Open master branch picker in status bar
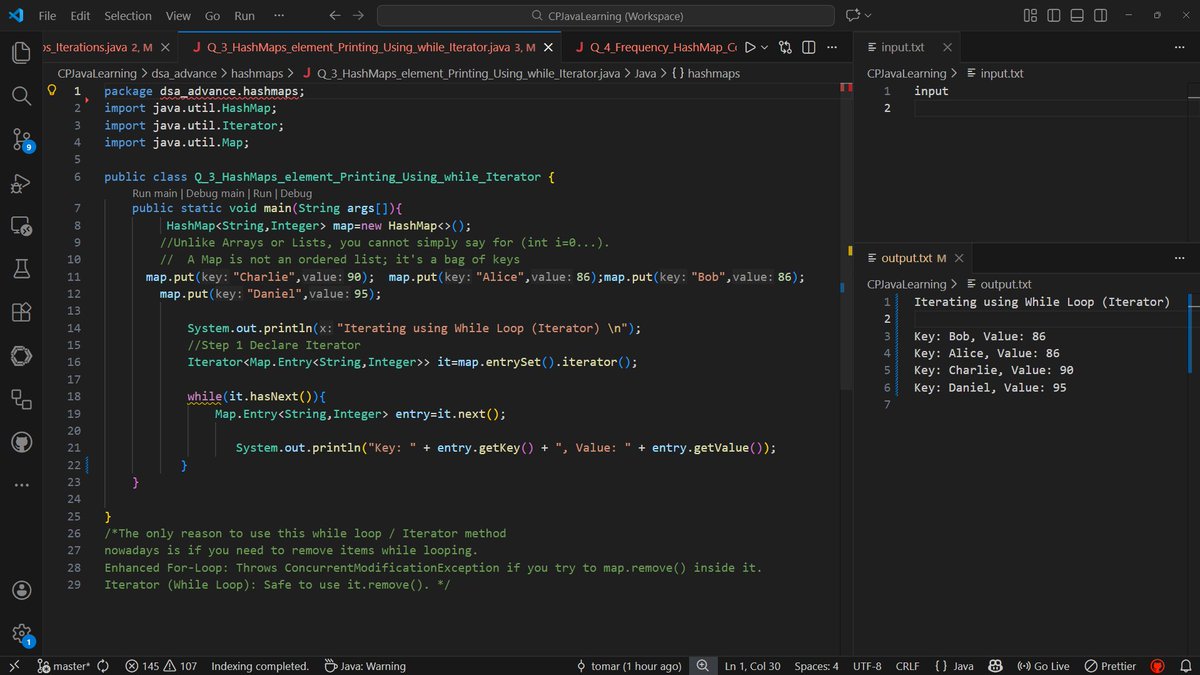This screenshot has width=1200, height=675. 63,666
